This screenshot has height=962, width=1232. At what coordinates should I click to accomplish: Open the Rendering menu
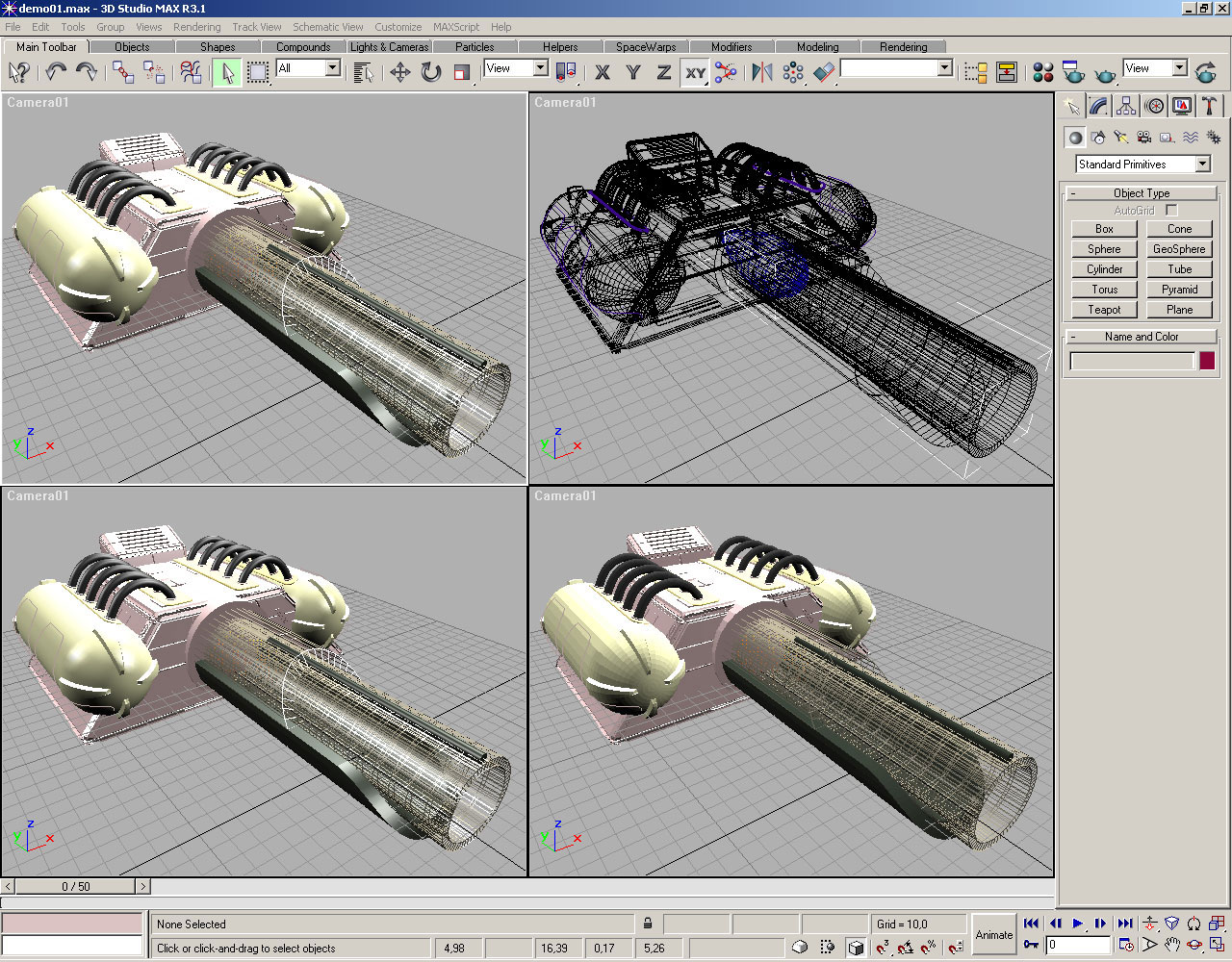pos(196,27)
